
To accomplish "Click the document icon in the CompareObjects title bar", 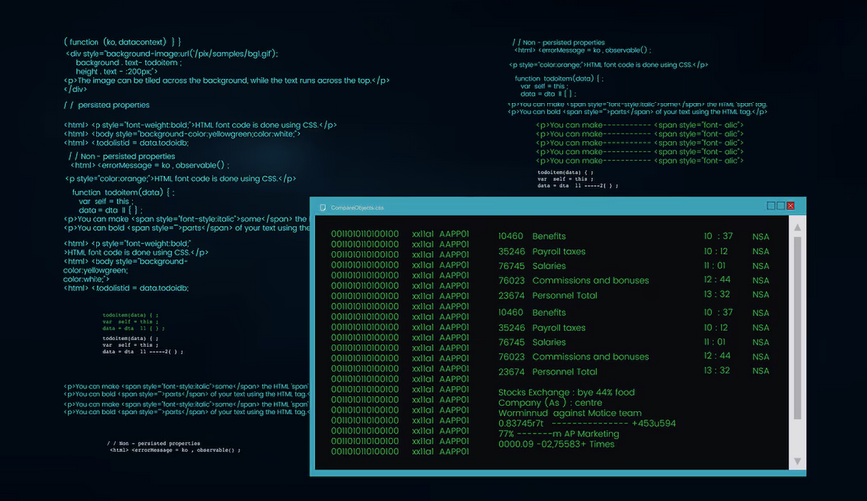I will click(x=322, y=207).
